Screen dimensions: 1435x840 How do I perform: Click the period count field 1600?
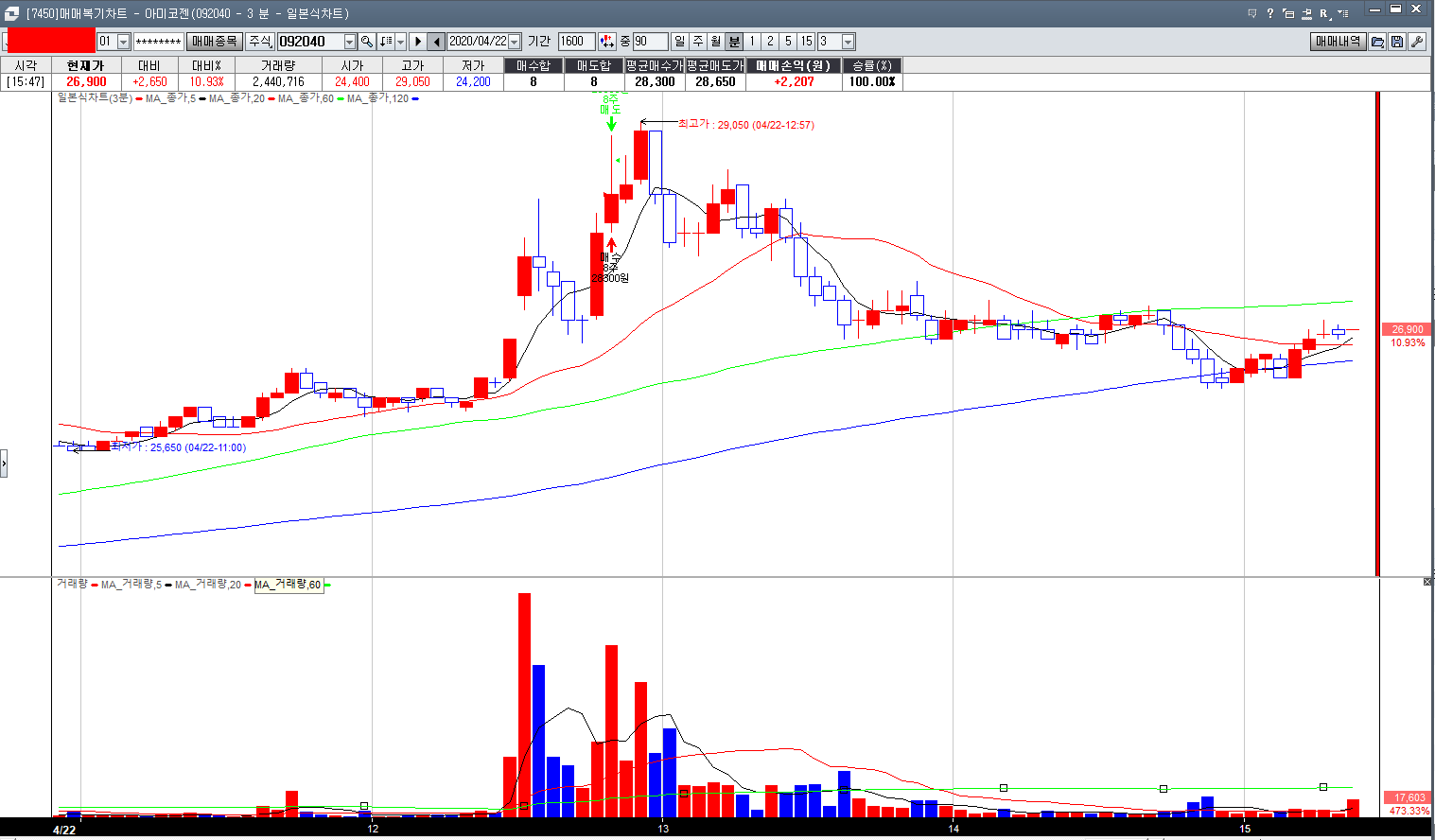coord(576,42)
